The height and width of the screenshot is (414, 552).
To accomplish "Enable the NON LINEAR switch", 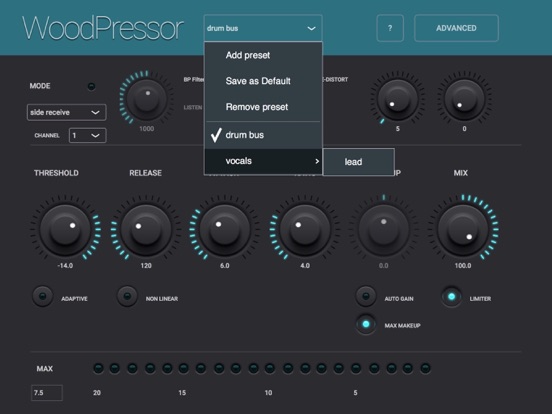I will (127, 296).
